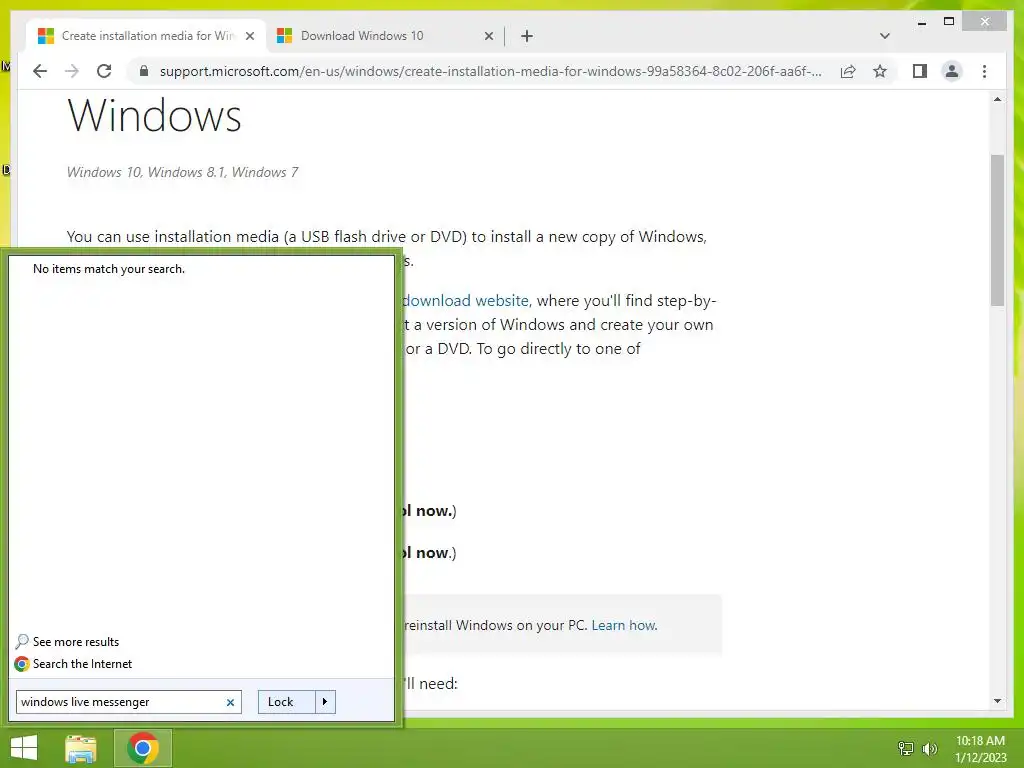Open Chrome's three-dot menu

coord(984,71)
